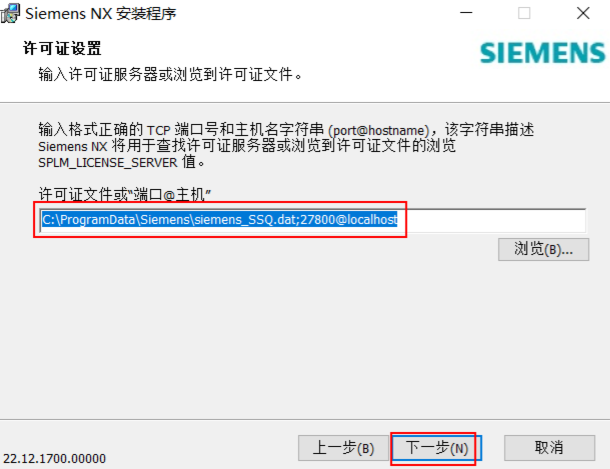Click the 许可证文件或“端口@主机” field label
The height and width of the screenshot is (469, 610).
coord(124,194)
